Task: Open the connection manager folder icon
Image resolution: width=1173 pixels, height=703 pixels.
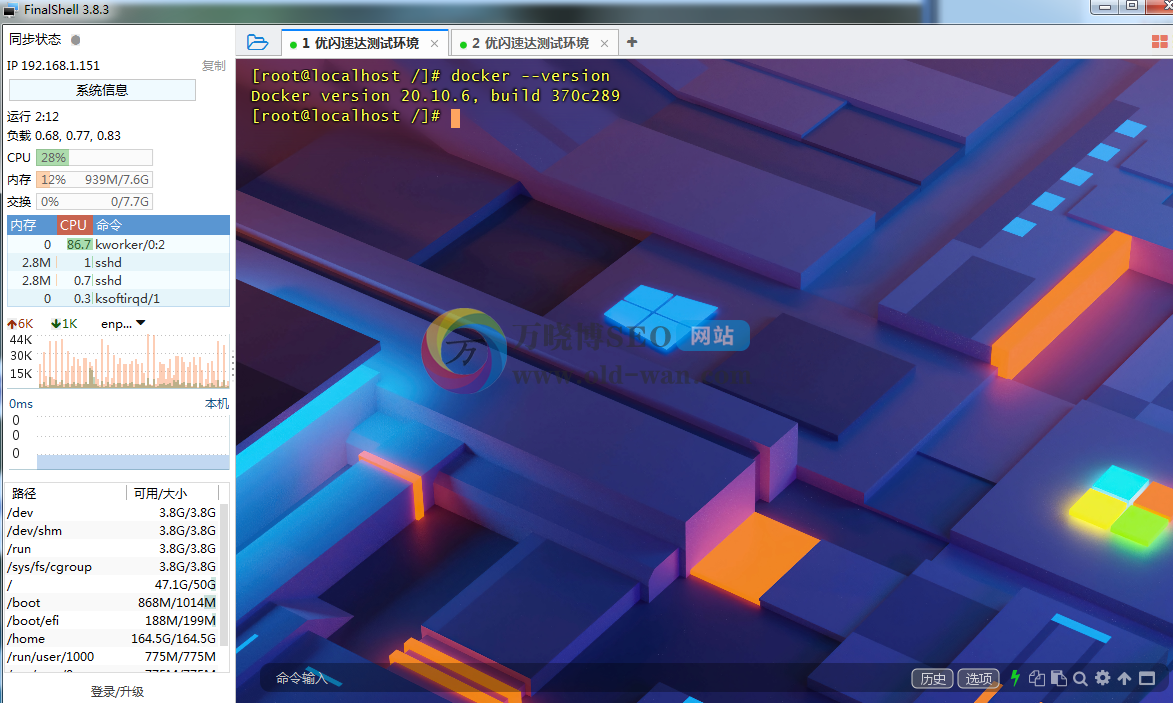Action: pos(257,43)
